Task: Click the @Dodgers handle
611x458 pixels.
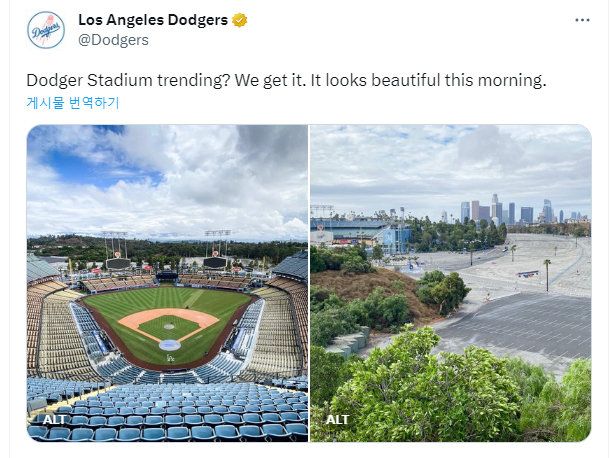Action: (113, 40)
